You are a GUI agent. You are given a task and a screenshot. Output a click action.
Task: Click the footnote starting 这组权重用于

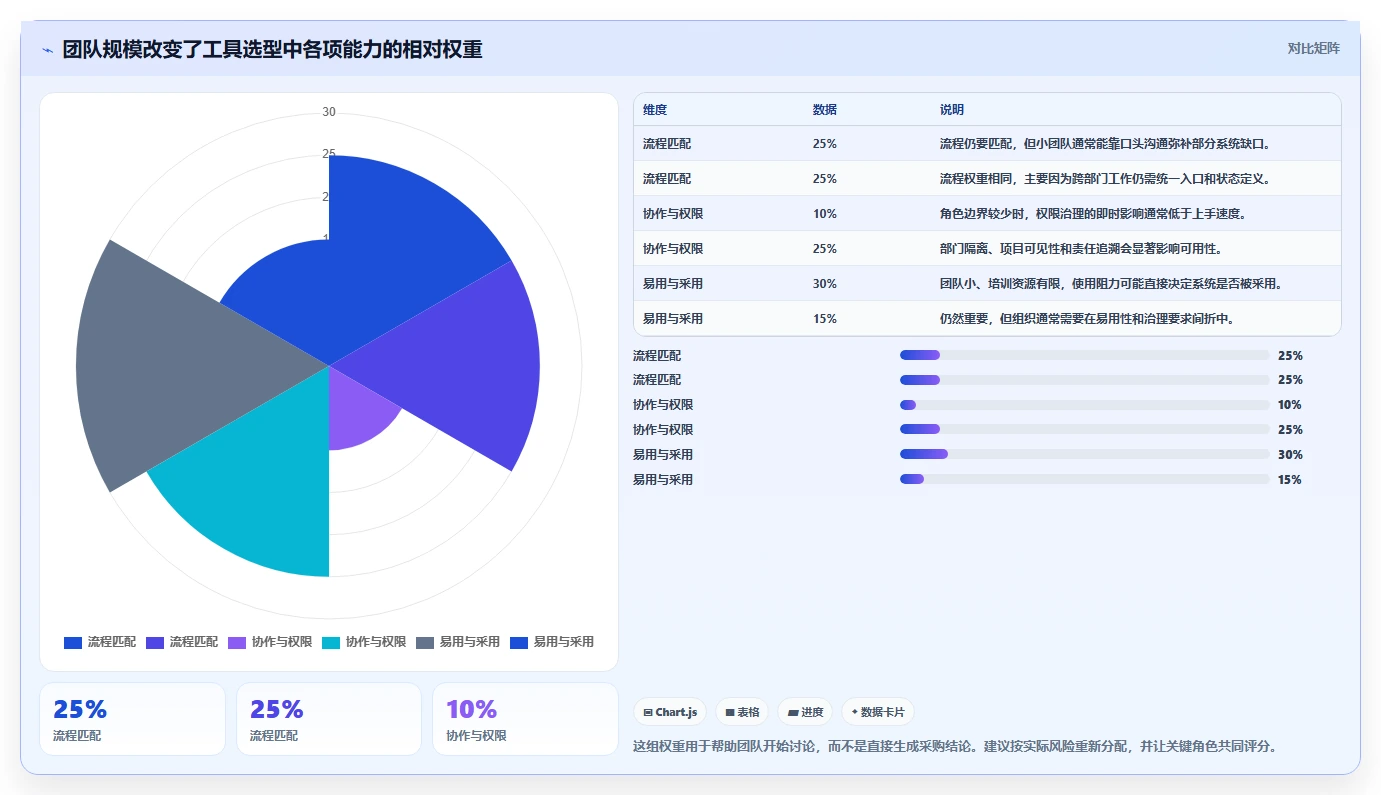955,746
